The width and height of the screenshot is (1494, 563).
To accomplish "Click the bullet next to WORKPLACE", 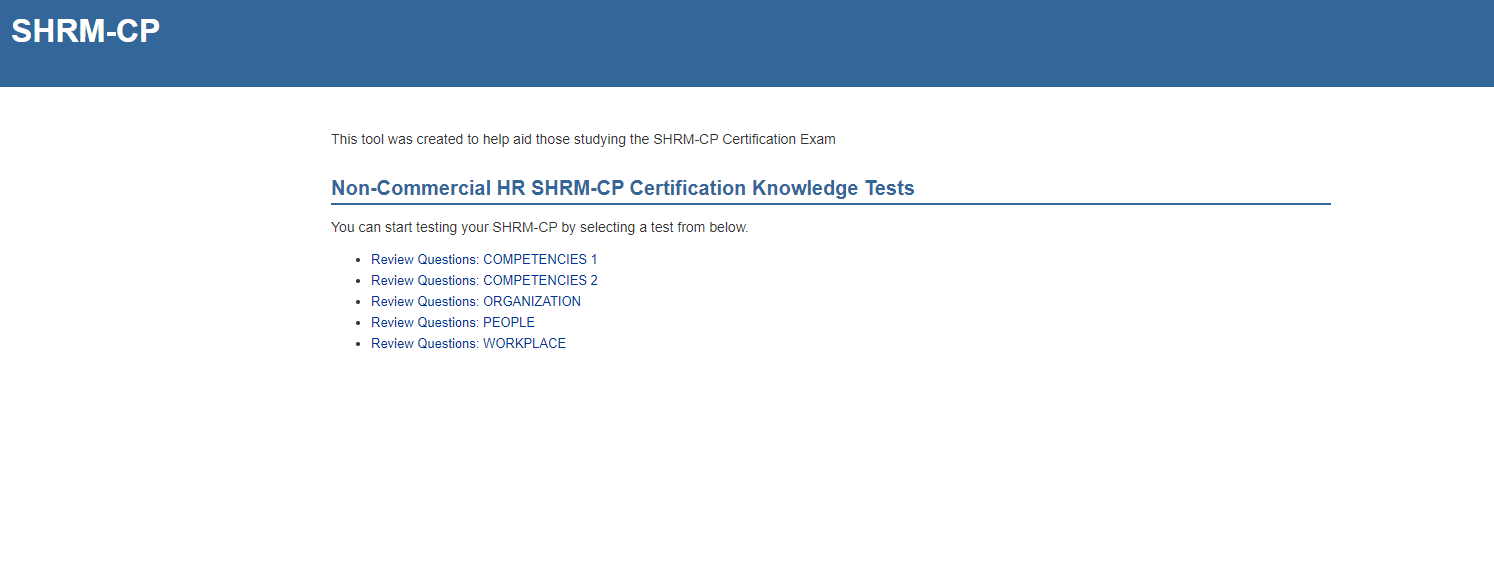I will (x=358, y=344).
